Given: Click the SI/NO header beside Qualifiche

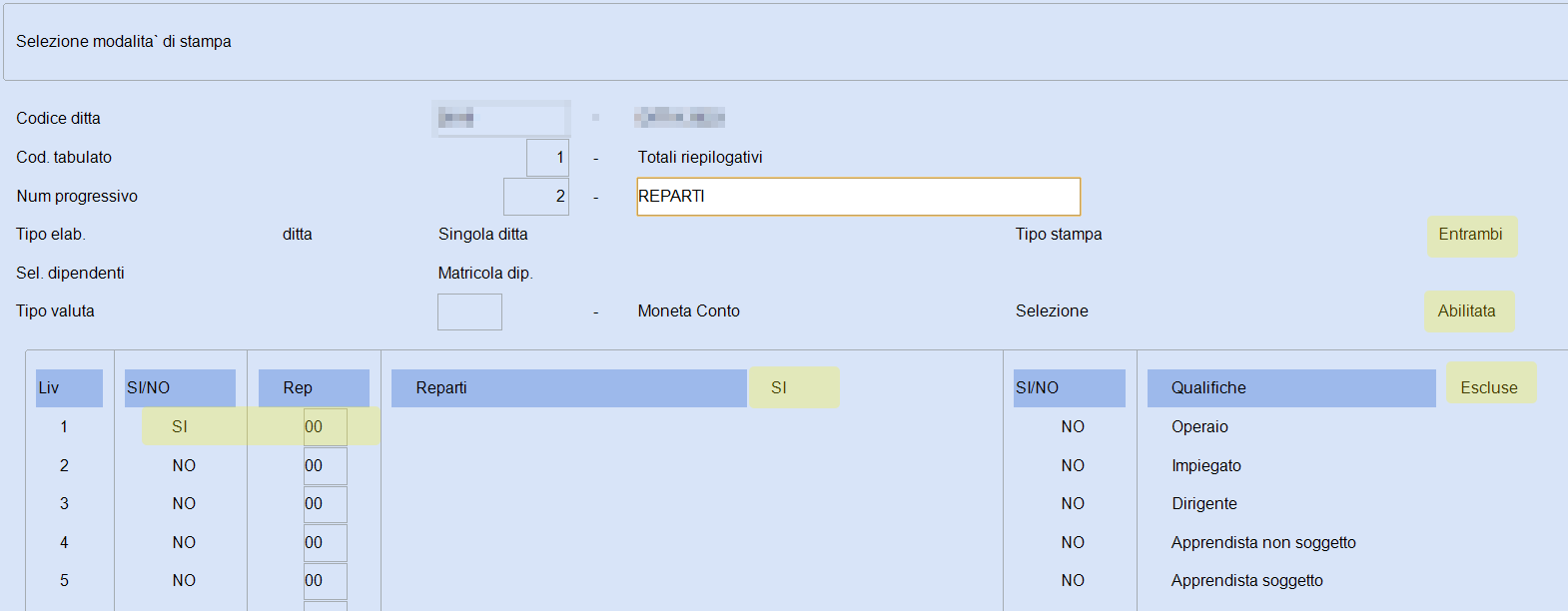Looking at the screenshot, I should point(1070,388).
